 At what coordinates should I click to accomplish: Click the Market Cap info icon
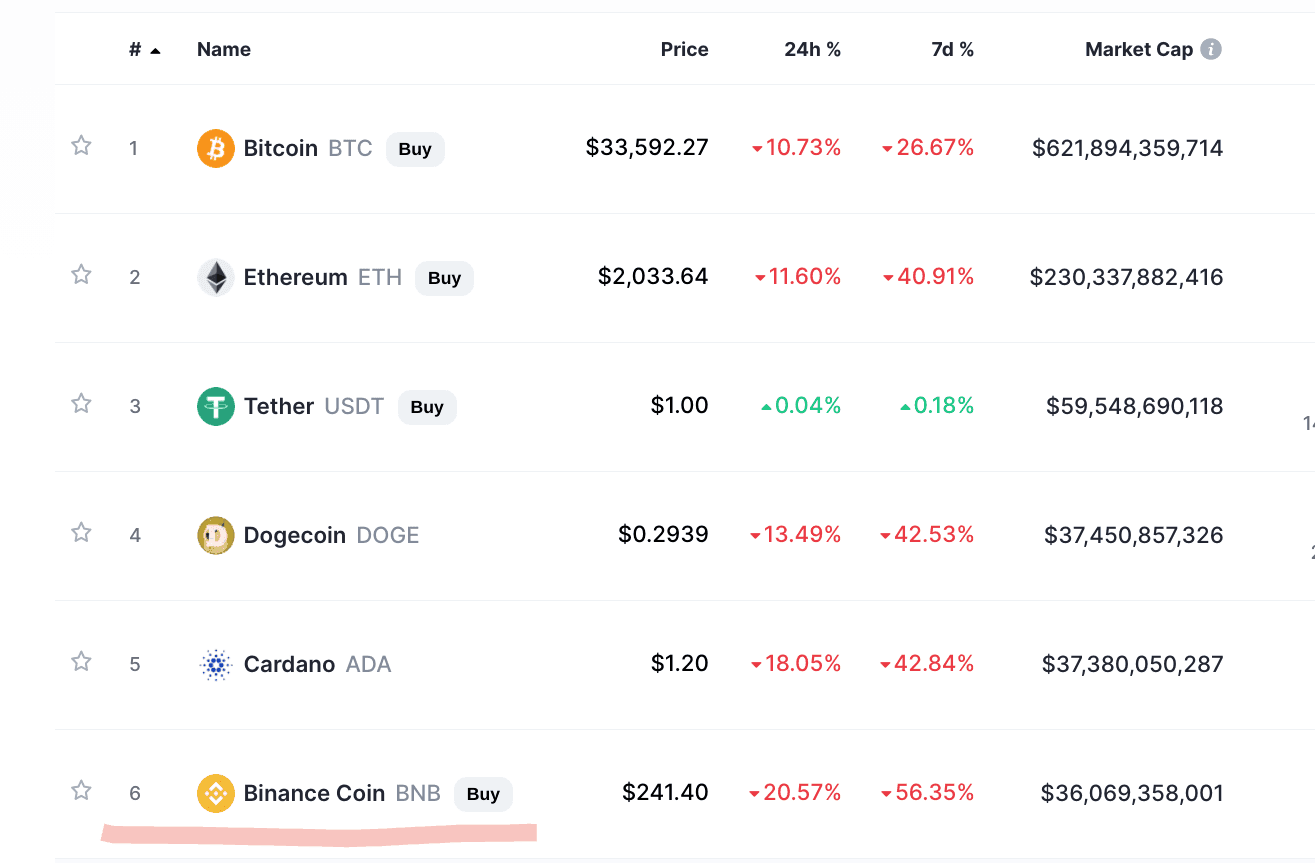1210,49
